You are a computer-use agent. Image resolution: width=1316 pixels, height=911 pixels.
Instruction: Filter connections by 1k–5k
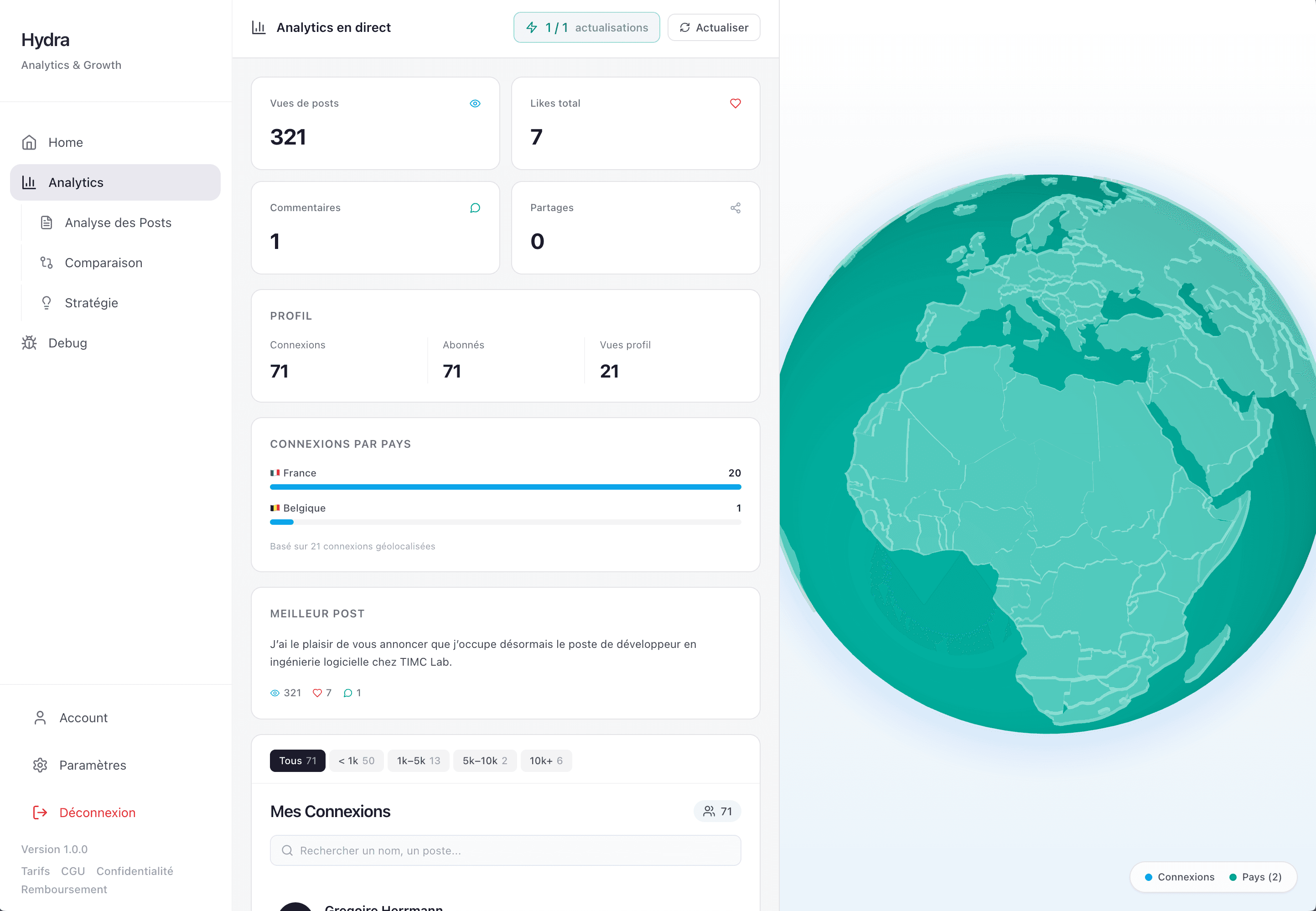pyautogui.click(x=418, y=761)
